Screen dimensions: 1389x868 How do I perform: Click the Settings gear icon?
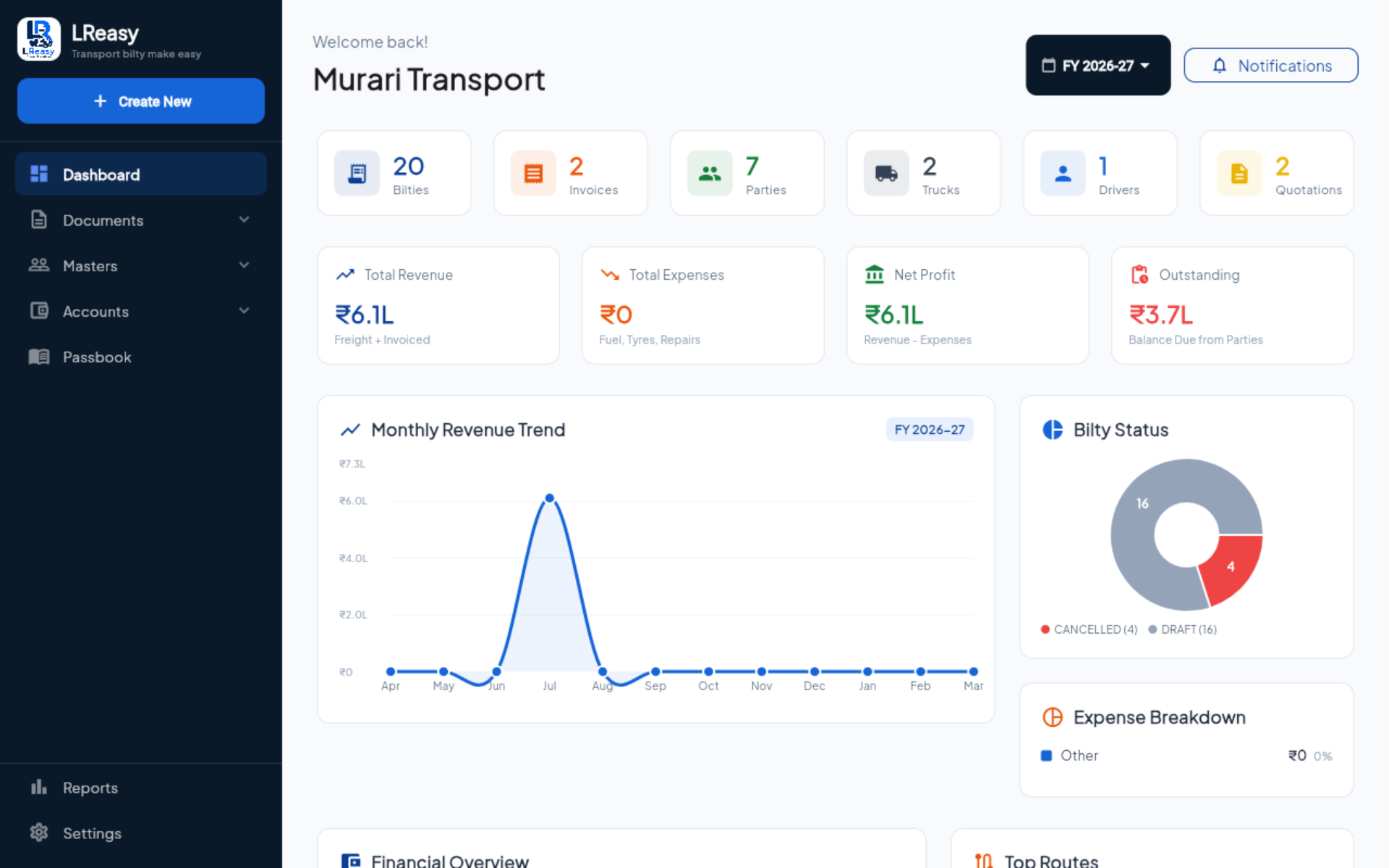coord(39,833)
